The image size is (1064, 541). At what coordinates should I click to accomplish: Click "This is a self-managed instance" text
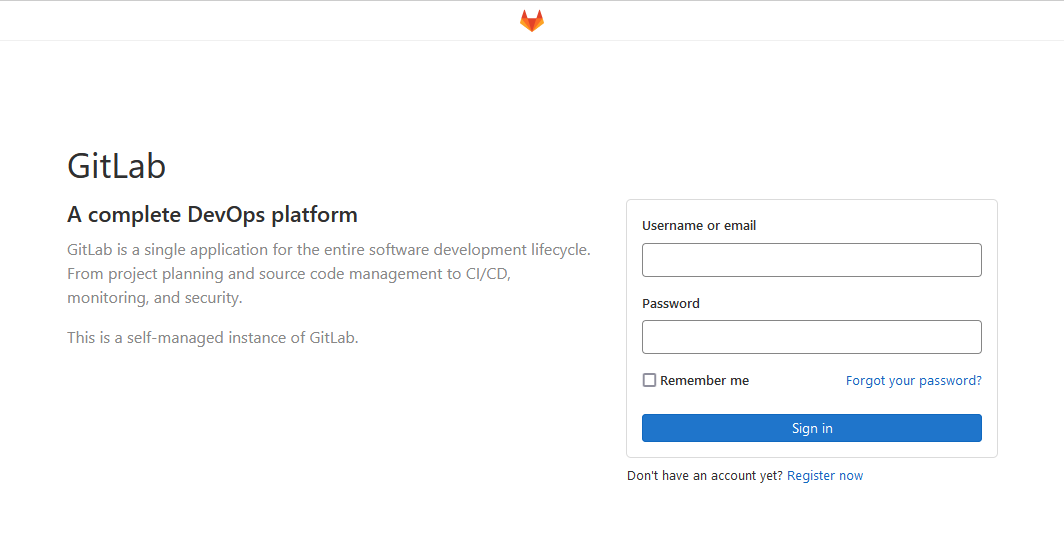[212, 337]
